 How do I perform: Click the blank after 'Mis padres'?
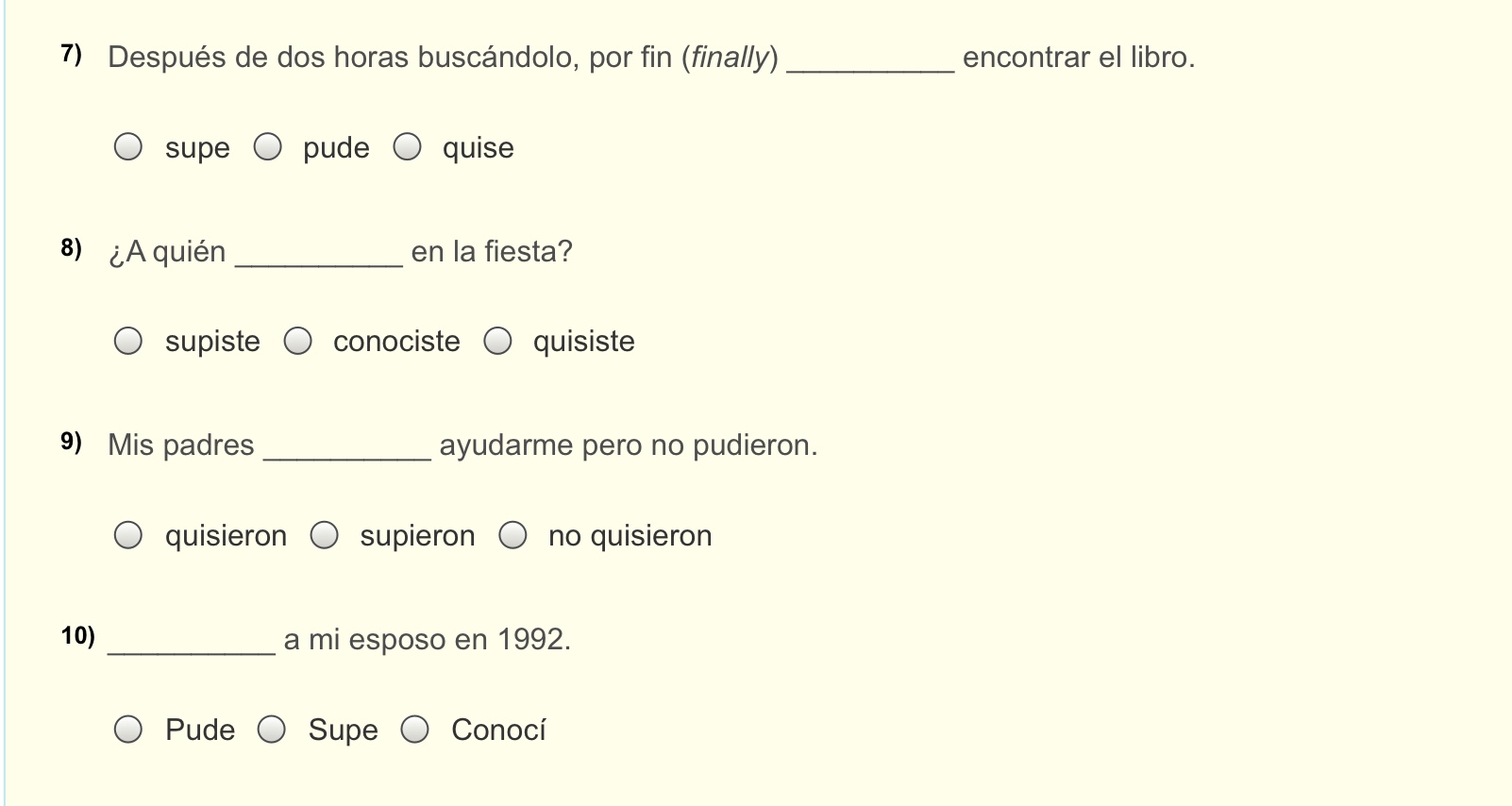coord(347,448)
